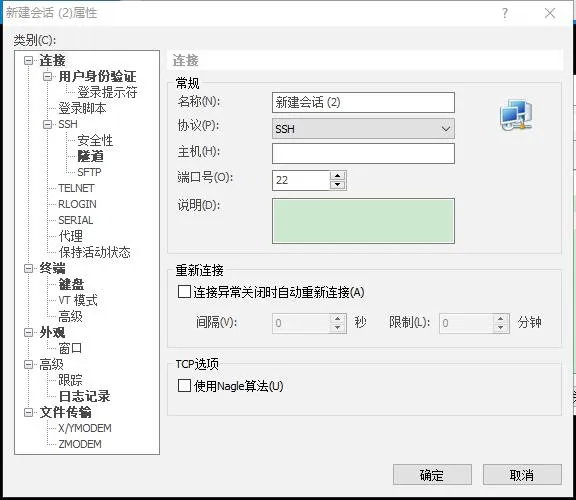Select X/YMODEM in category tree
576x500 pixels.
[x=85, y=428]
